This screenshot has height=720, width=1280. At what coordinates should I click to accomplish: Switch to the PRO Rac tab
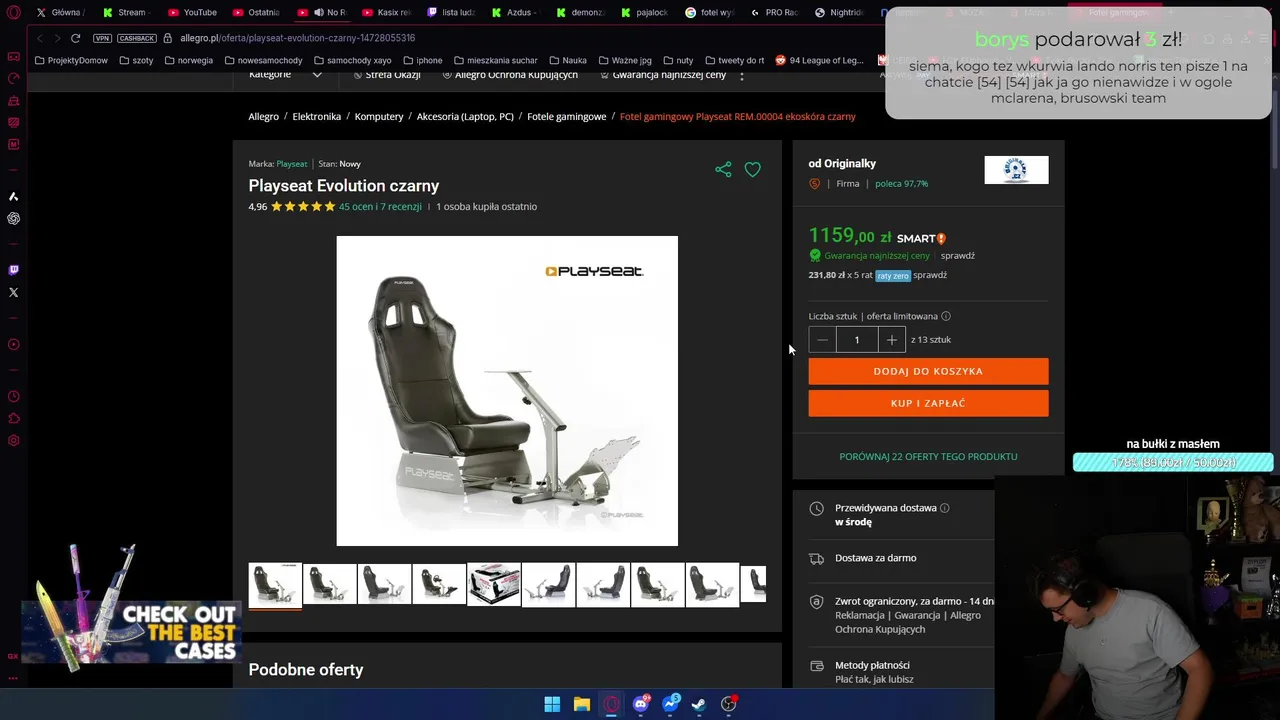(x=775, y=12)
